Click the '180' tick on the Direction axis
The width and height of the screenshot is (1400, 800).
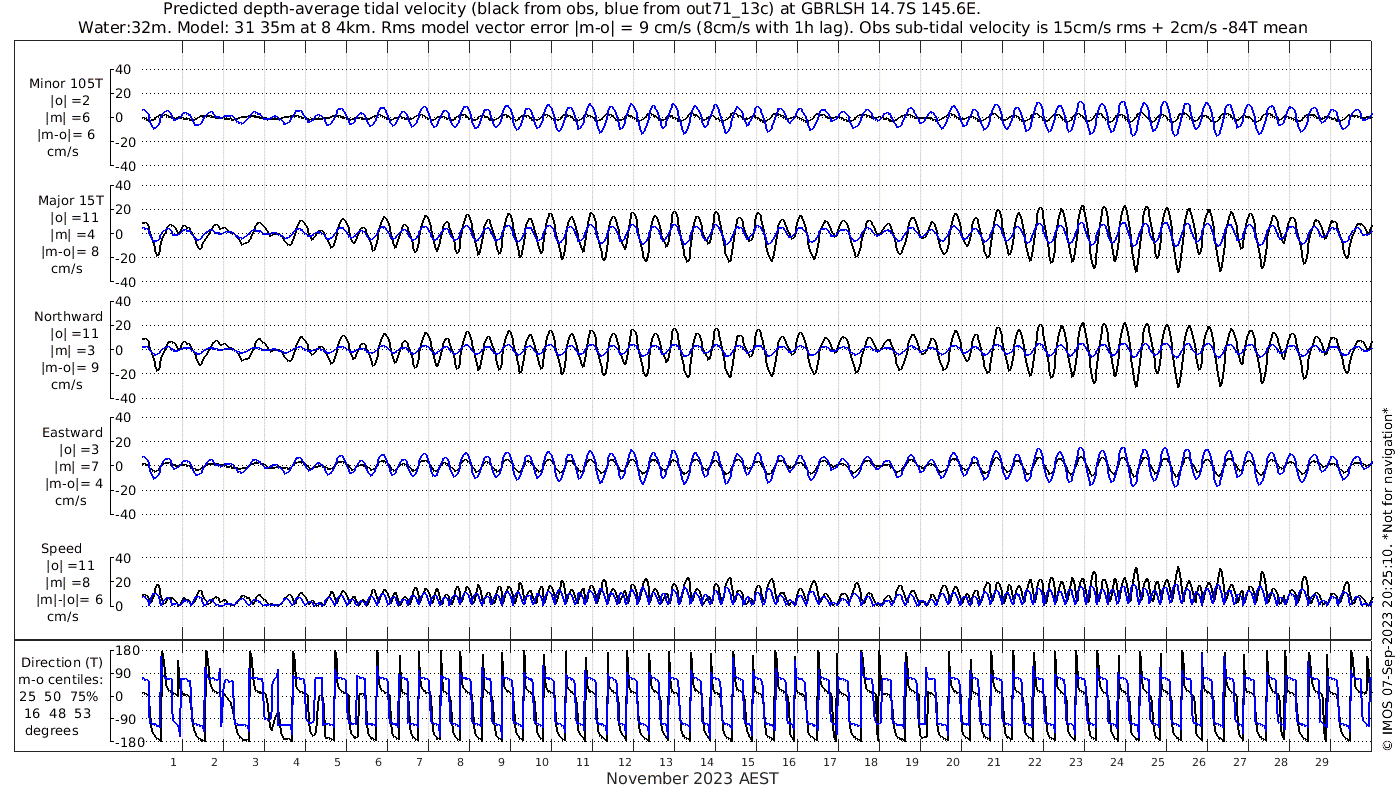127,651
